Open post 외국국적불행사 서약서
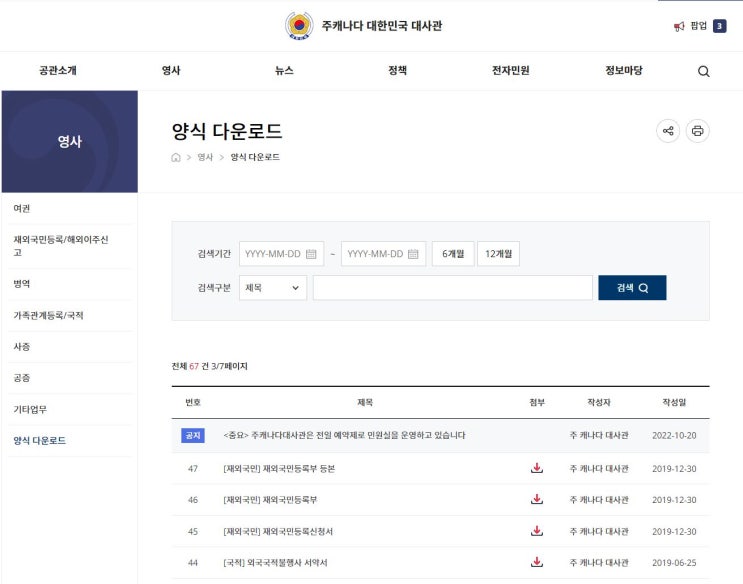 point(275,563)
